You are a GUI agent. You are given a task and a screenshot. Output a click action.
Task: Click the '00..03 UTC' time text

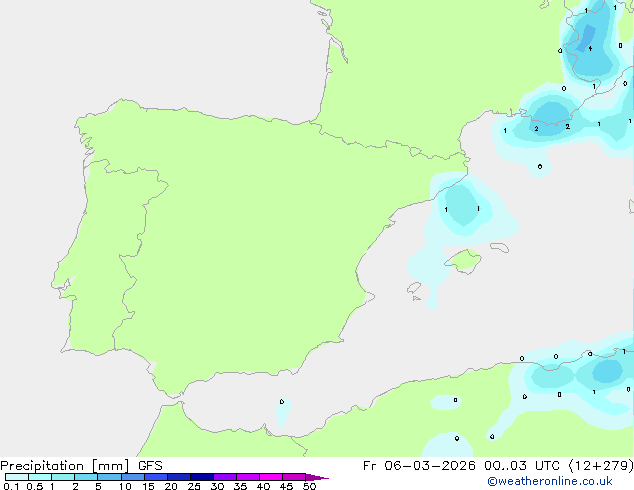coord(522,466)
